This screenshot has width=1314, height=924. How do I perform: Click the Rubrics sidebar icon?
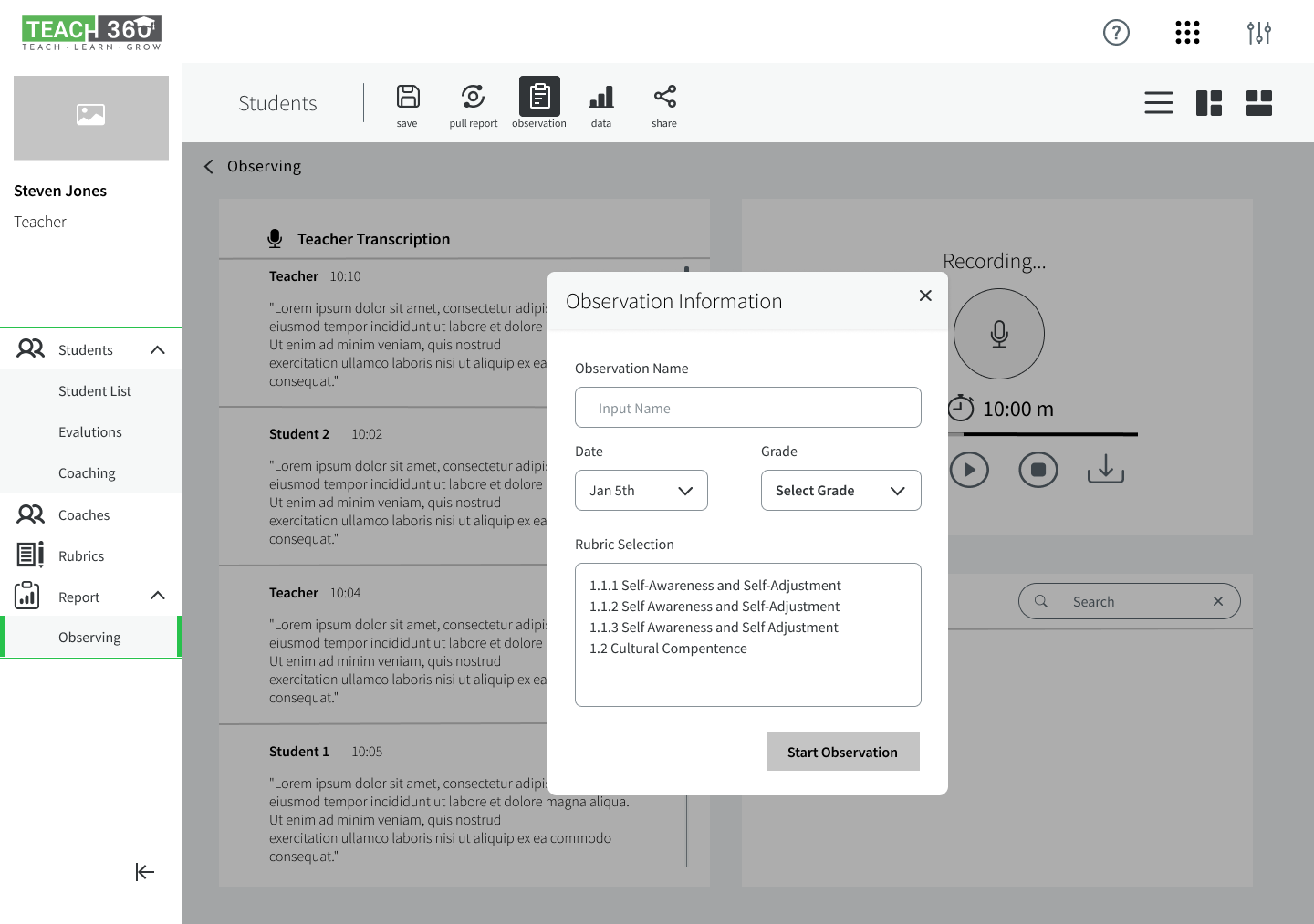click(x=30, y=555)
